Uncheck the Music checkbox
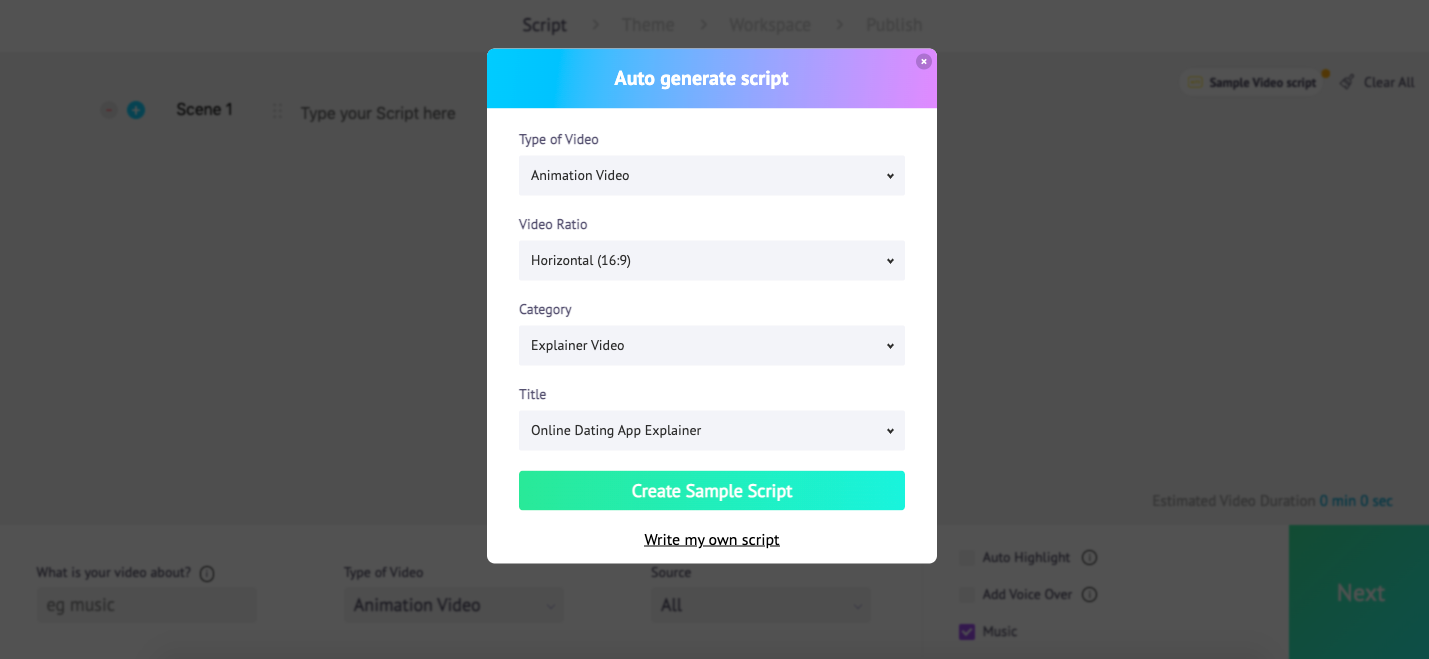 (x=967, y=632)
